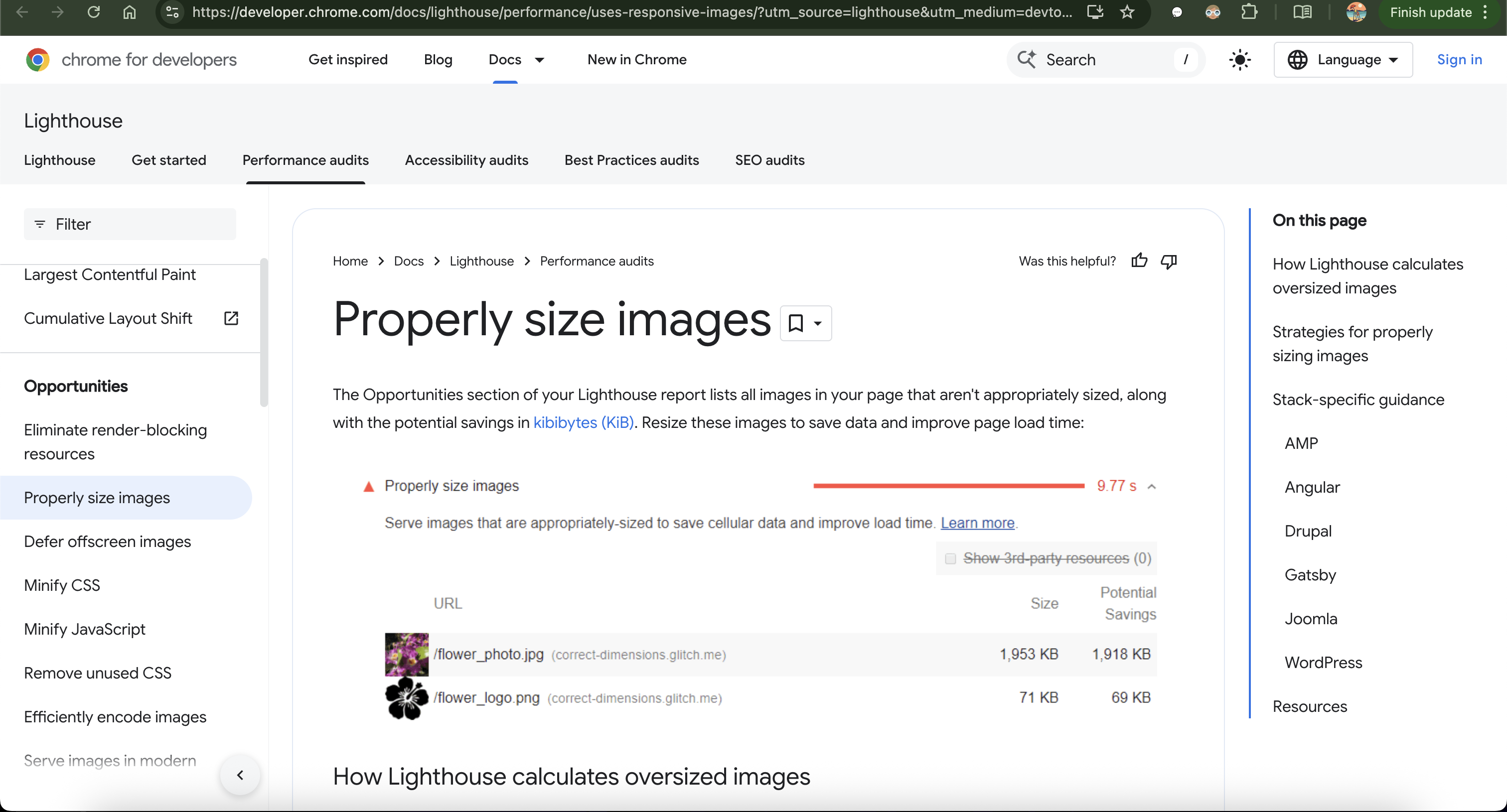Screen dimensions: 1507x812
Task: Switch to the Get started tab
Action: click(x=169, y=160)
